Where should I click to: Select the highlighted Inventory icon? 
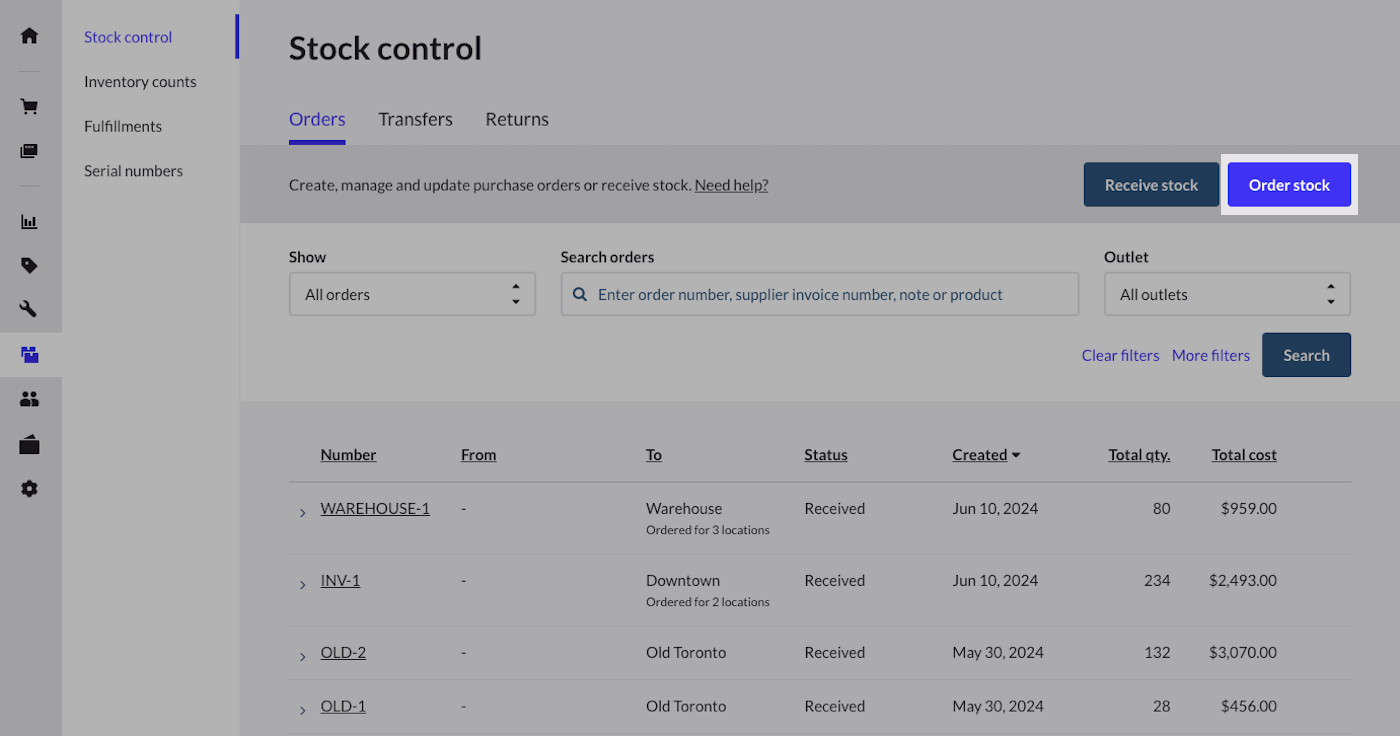tap(29, 354)
